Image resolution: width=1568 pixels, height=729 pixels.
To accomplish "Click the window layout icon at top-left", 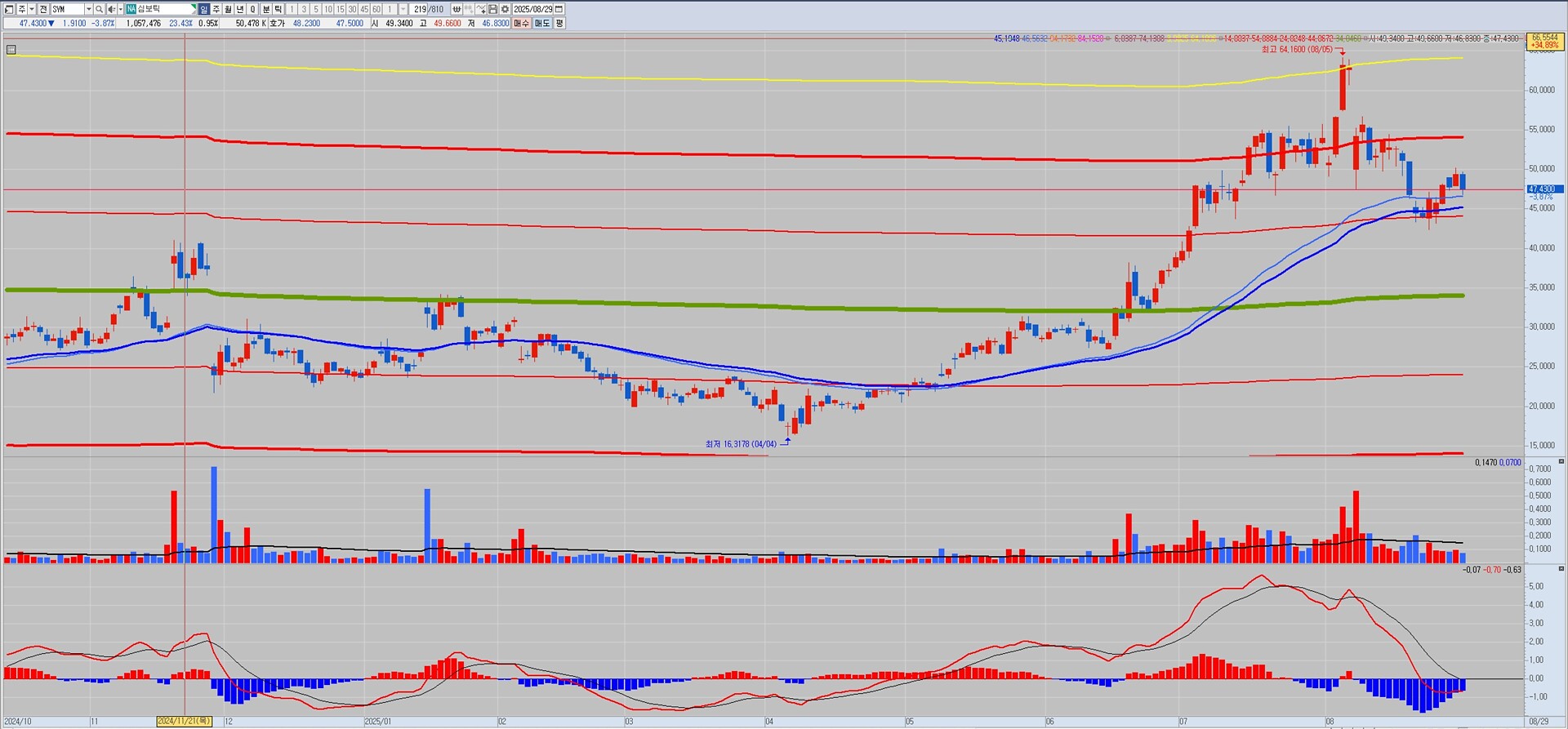I will (x=8, y=9).
